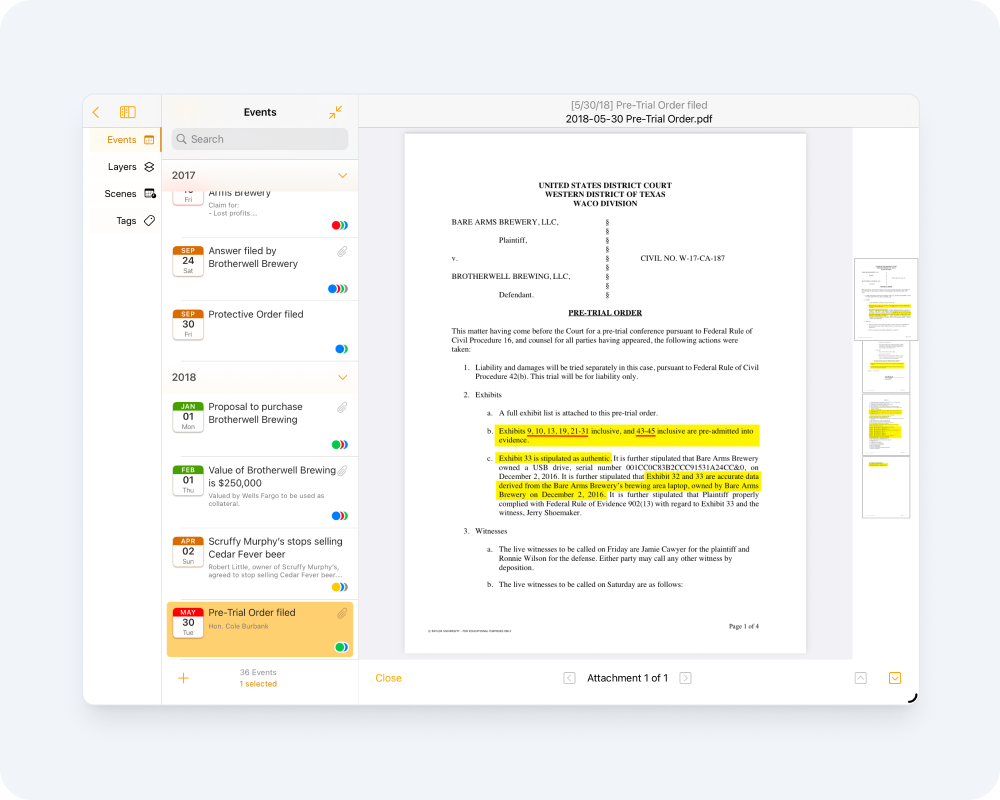Click layer dots on Pre-Trial Order event
This screenshot has width=1000, height=800.
[x=341, y=648]
